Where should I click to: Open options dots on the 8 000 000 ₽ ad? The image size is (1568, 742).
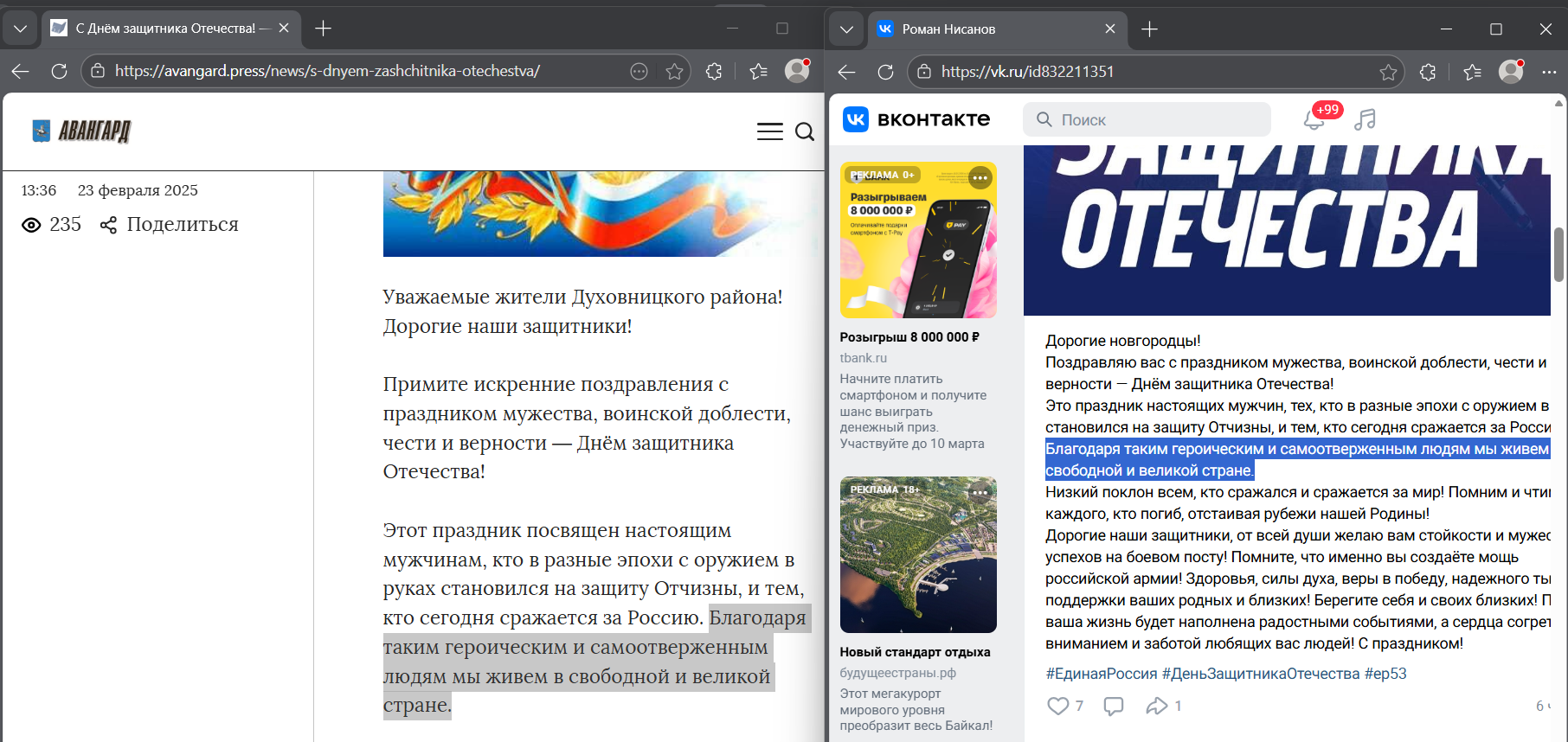pyautogui.click(x=980, y=177)
